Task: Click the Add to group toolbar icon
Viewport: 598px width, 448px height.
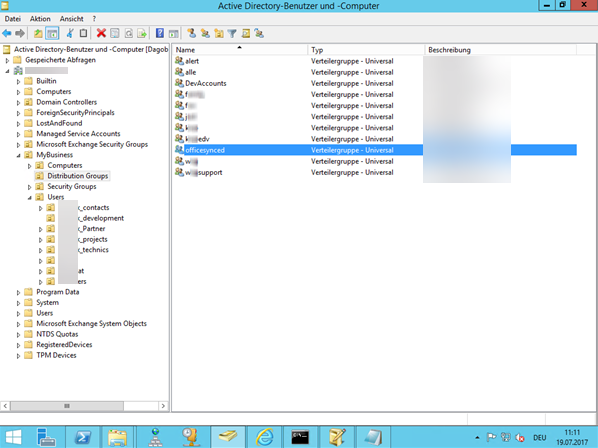Action: (x=259, y=34)
